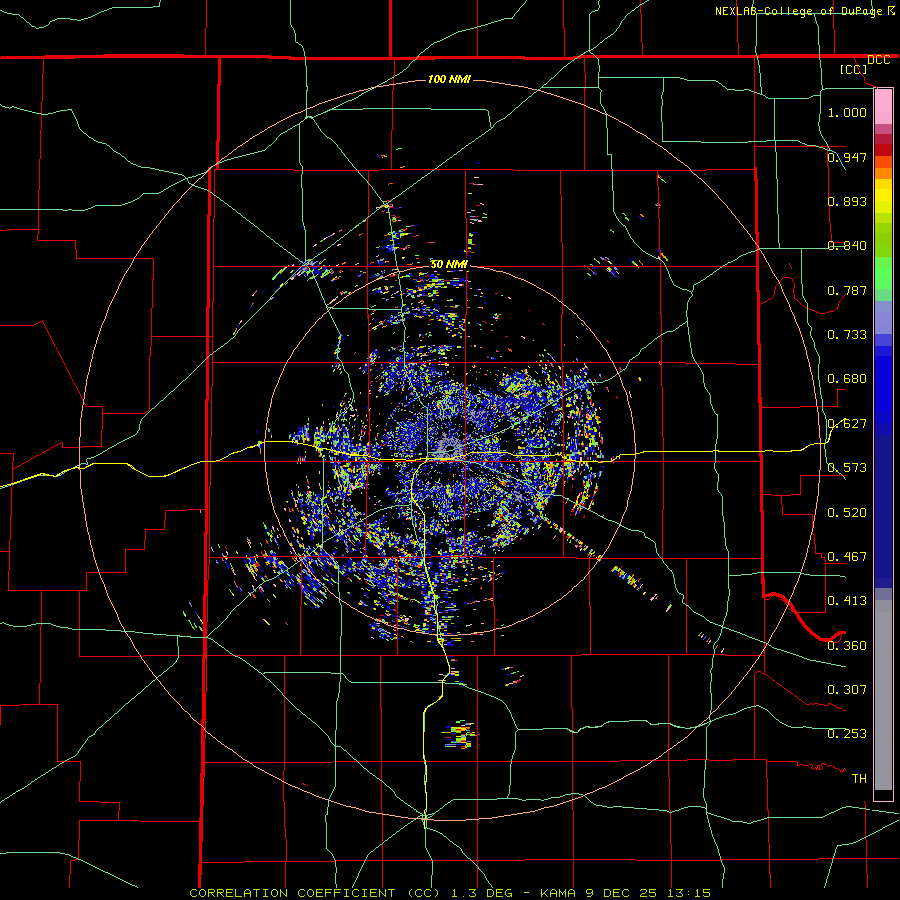Select the 0.467 scale value
The height and width of the screenshot is (900, 900).
tap(847, 556)
